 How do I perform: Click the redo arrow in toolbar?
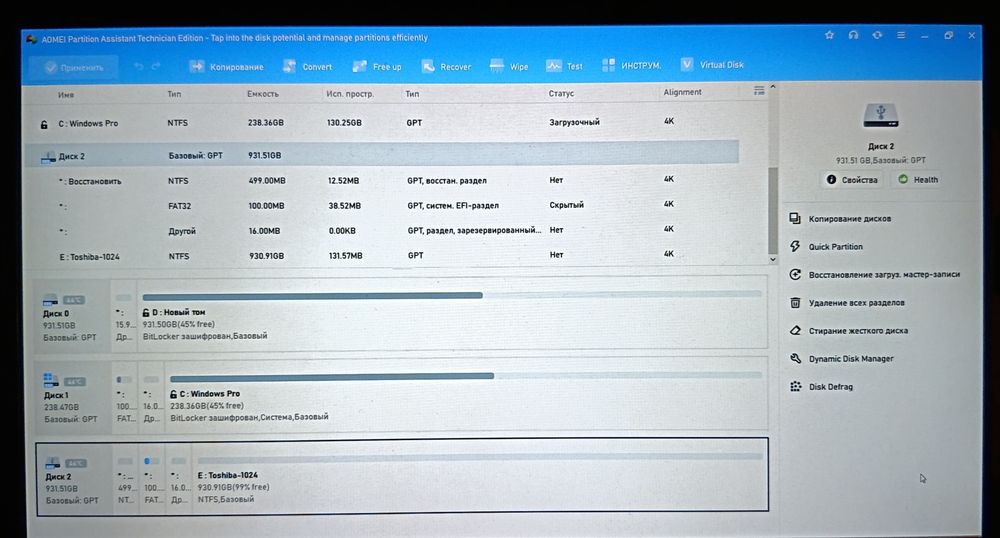pos(156,66)
